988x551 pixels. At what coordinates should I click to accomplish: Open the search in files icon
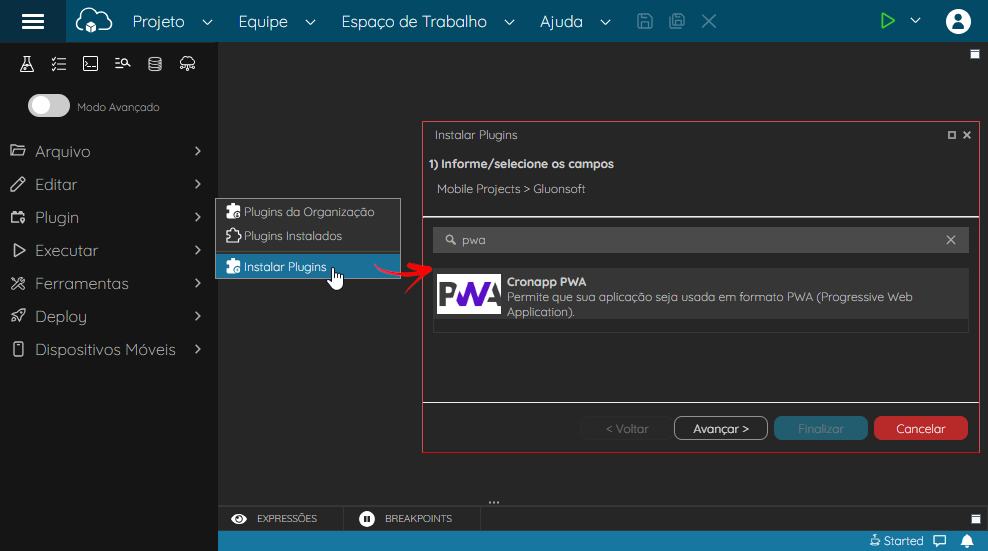[122, 63]
